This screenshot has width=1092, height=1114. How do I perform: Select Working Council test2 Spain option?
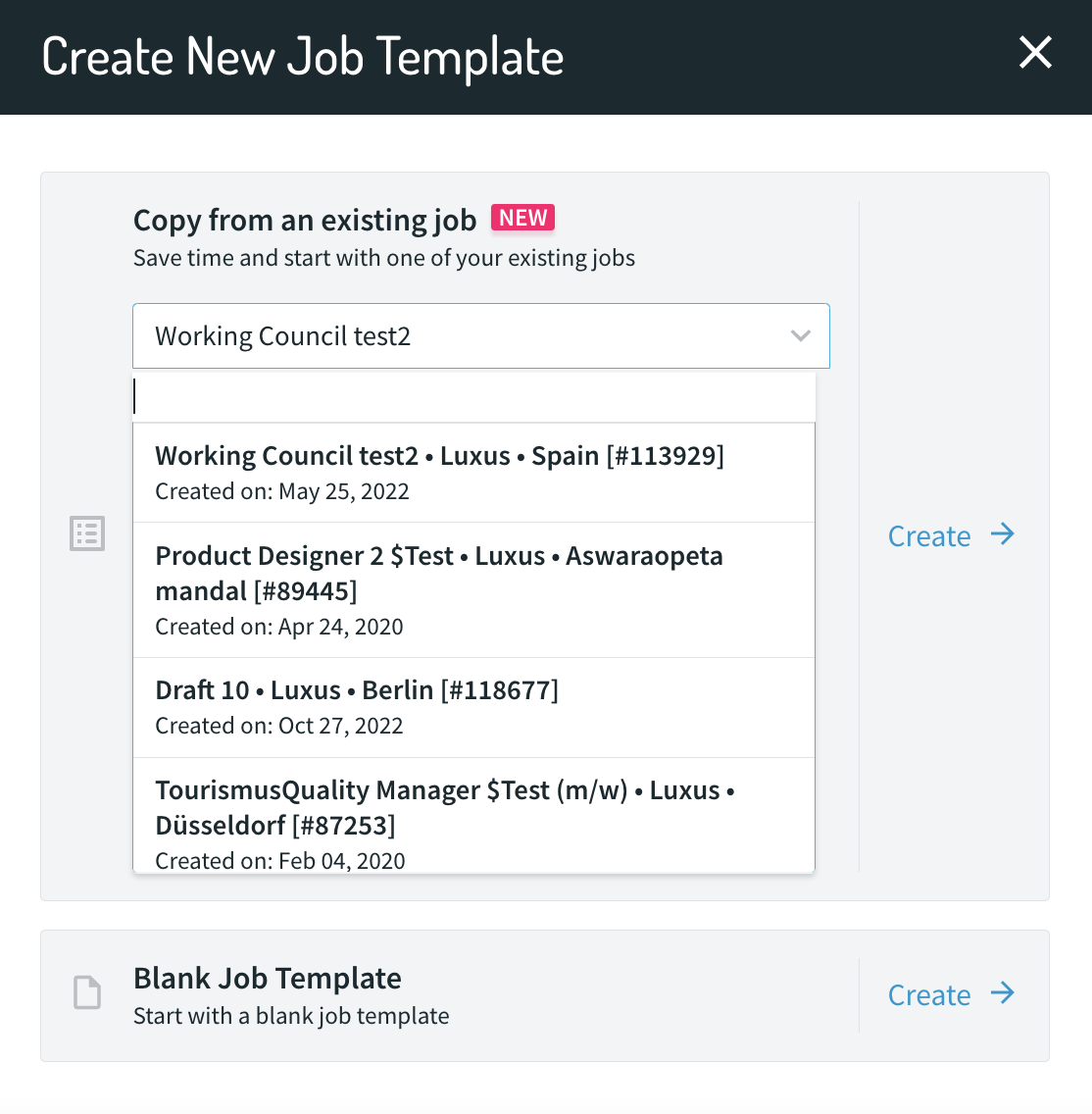[x=473, y=474]
